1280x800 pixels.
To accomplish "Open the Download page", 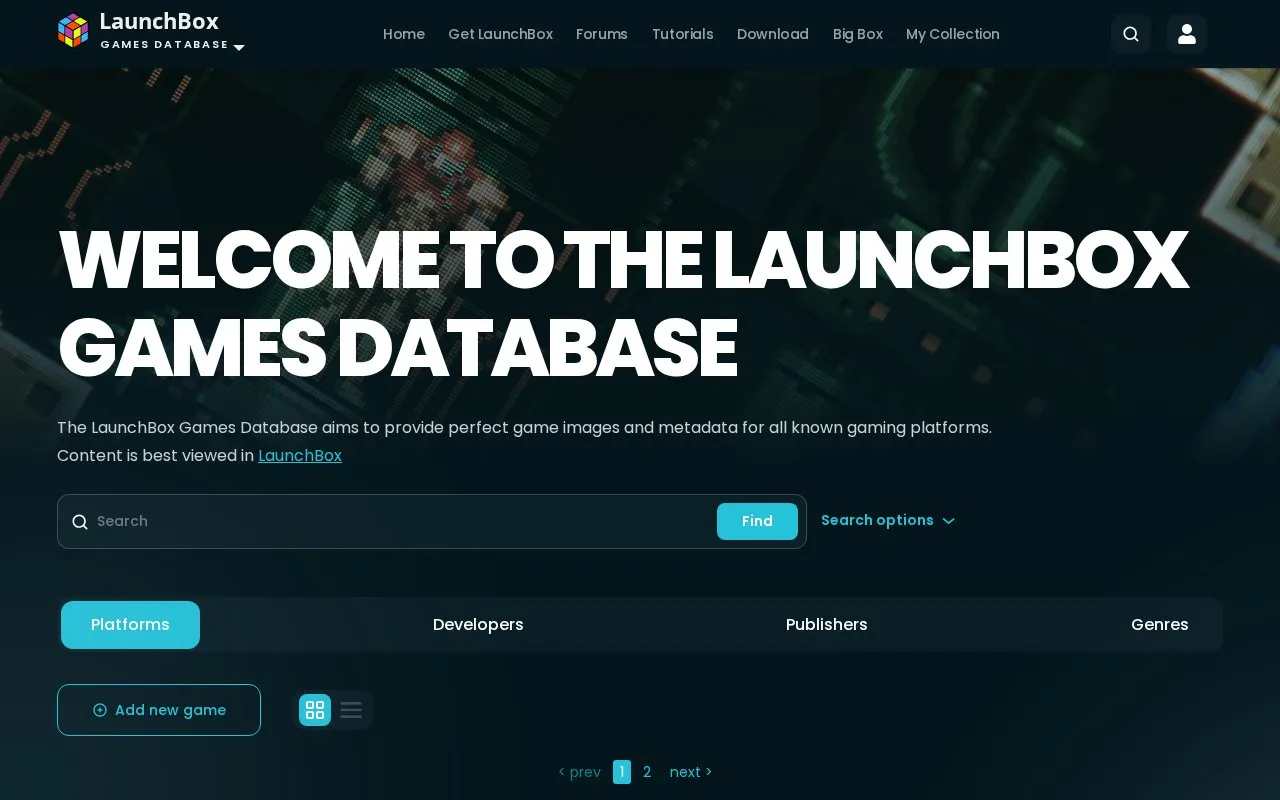I will click(x=773, y=34).
